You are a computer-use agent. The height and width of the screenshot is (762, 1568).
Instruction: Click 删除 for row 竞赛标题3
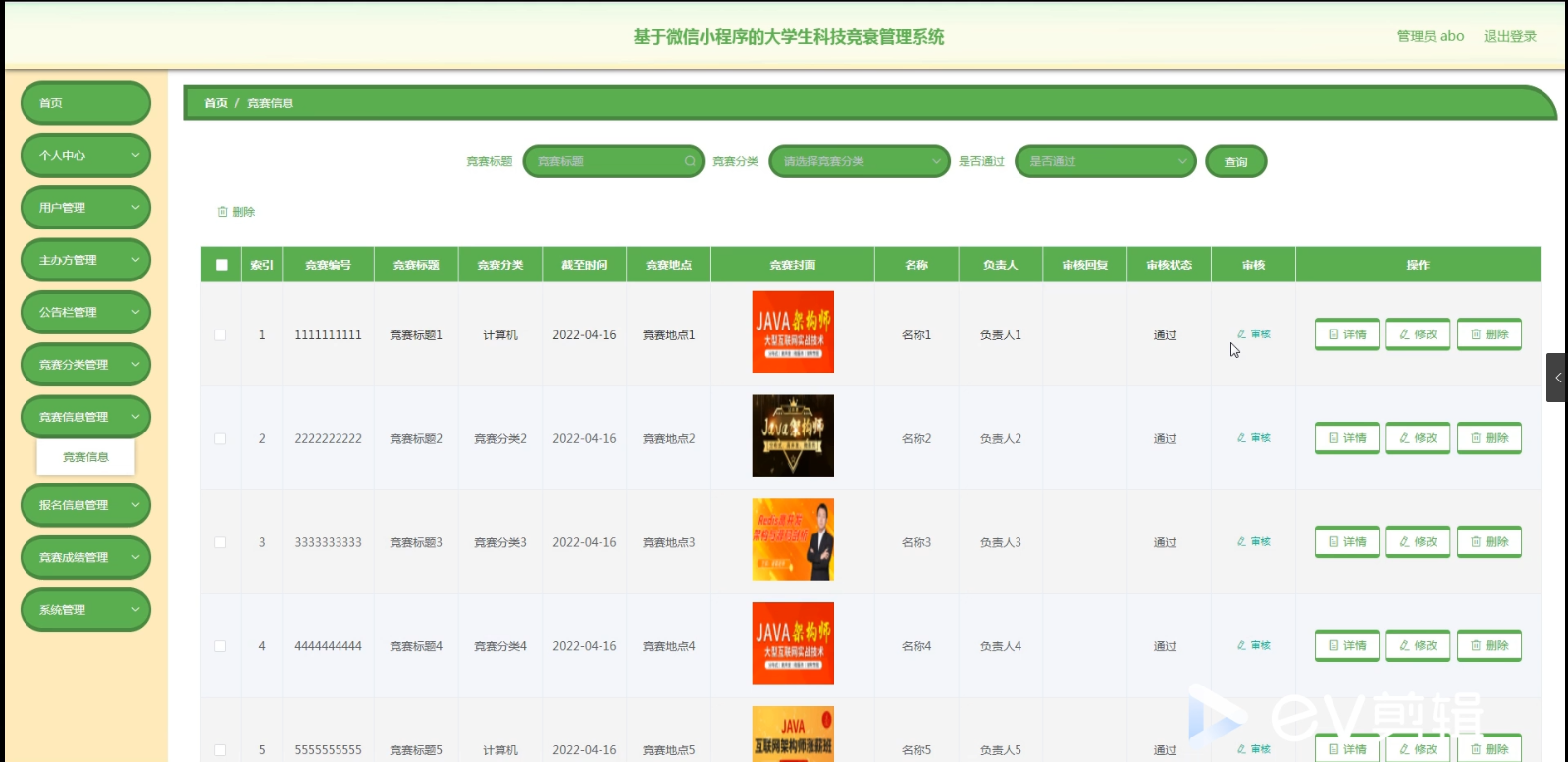tap(1490, 542)
